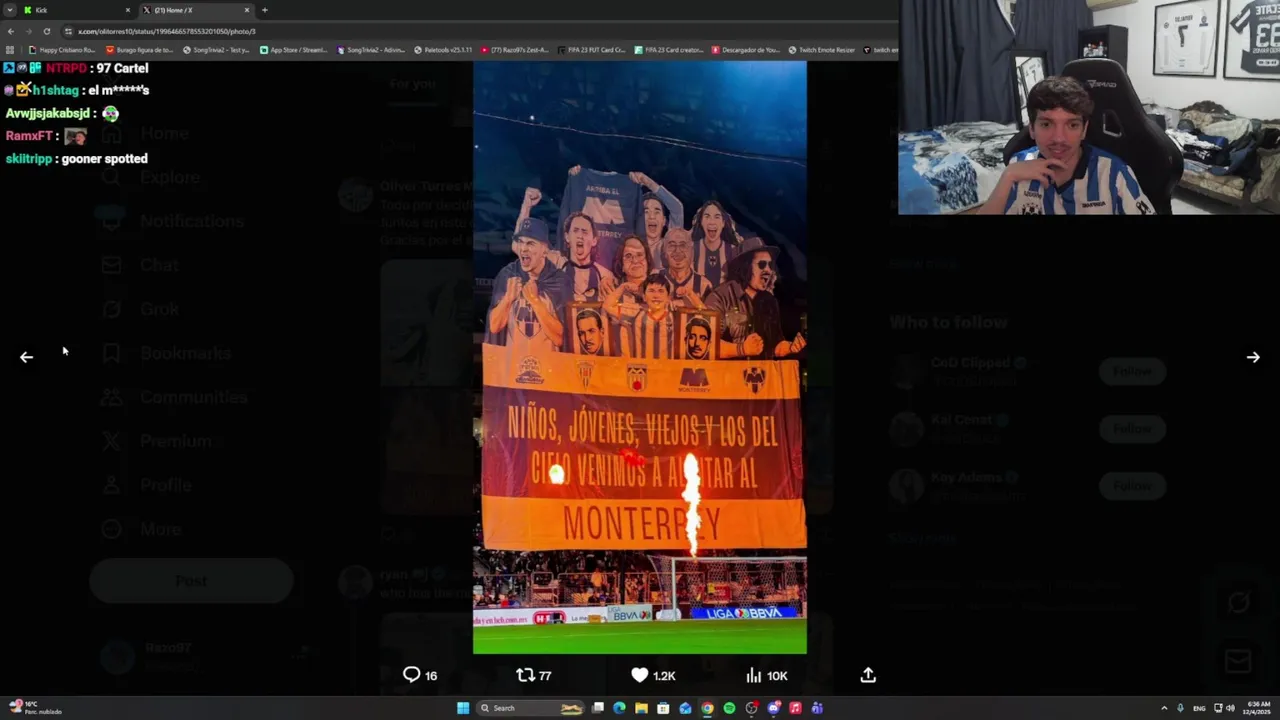1280x720 pixels.
Task: Open SongTrivia2 - Admin bookmark
Action: [x=371, y=50]
